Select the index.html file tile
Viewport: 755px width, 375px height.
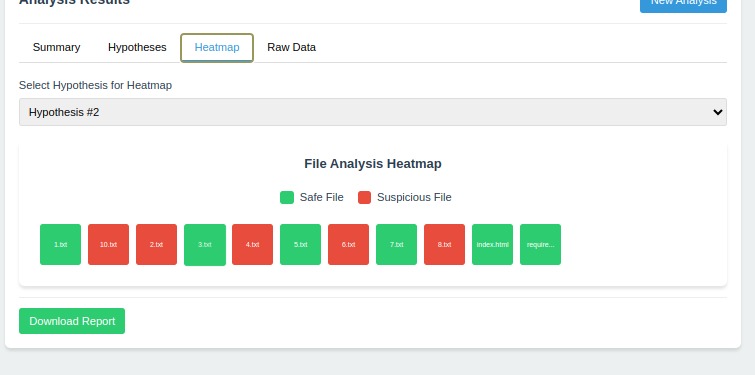[493, 245]
